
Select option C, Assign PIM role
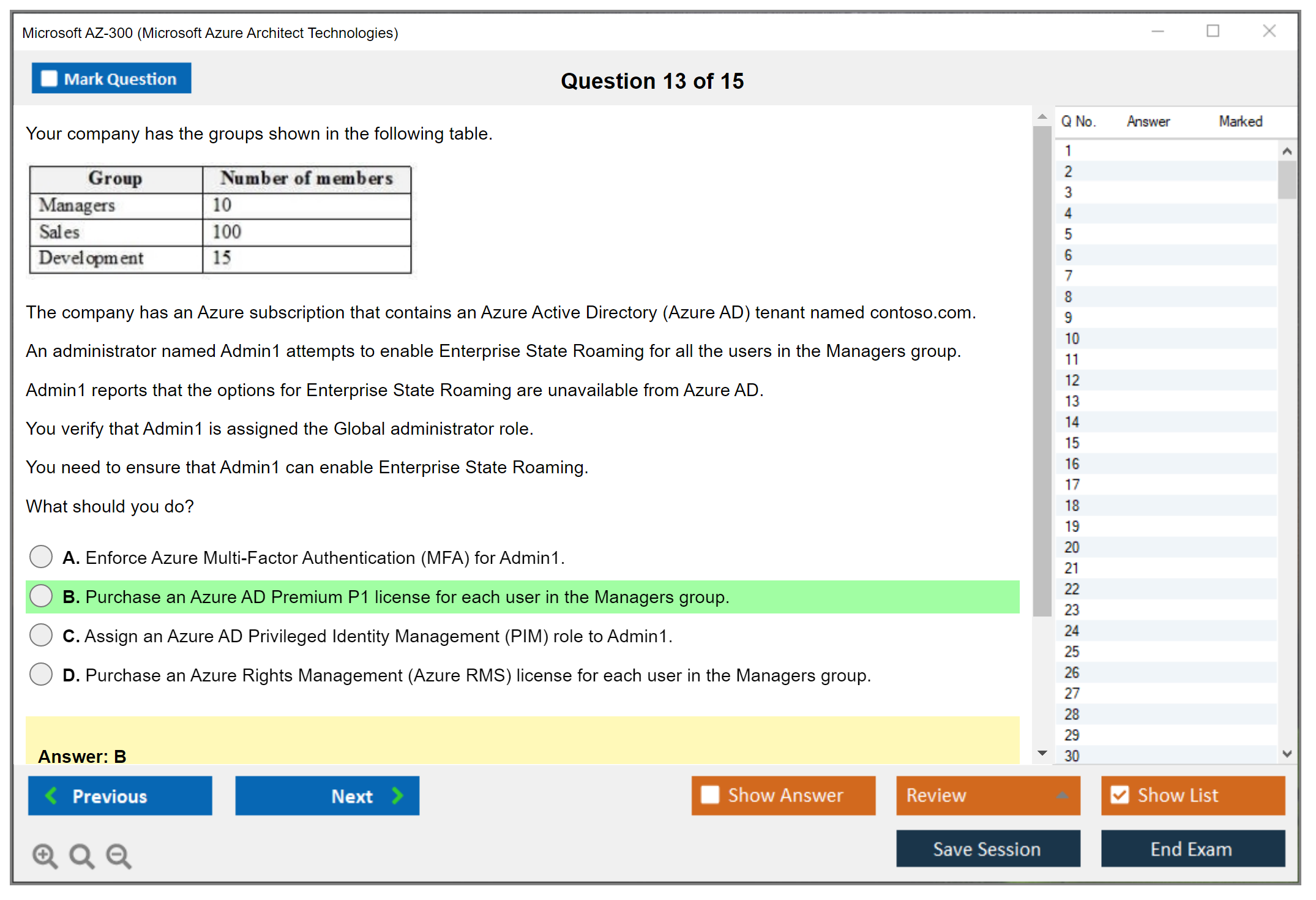(x=41, y=636)
